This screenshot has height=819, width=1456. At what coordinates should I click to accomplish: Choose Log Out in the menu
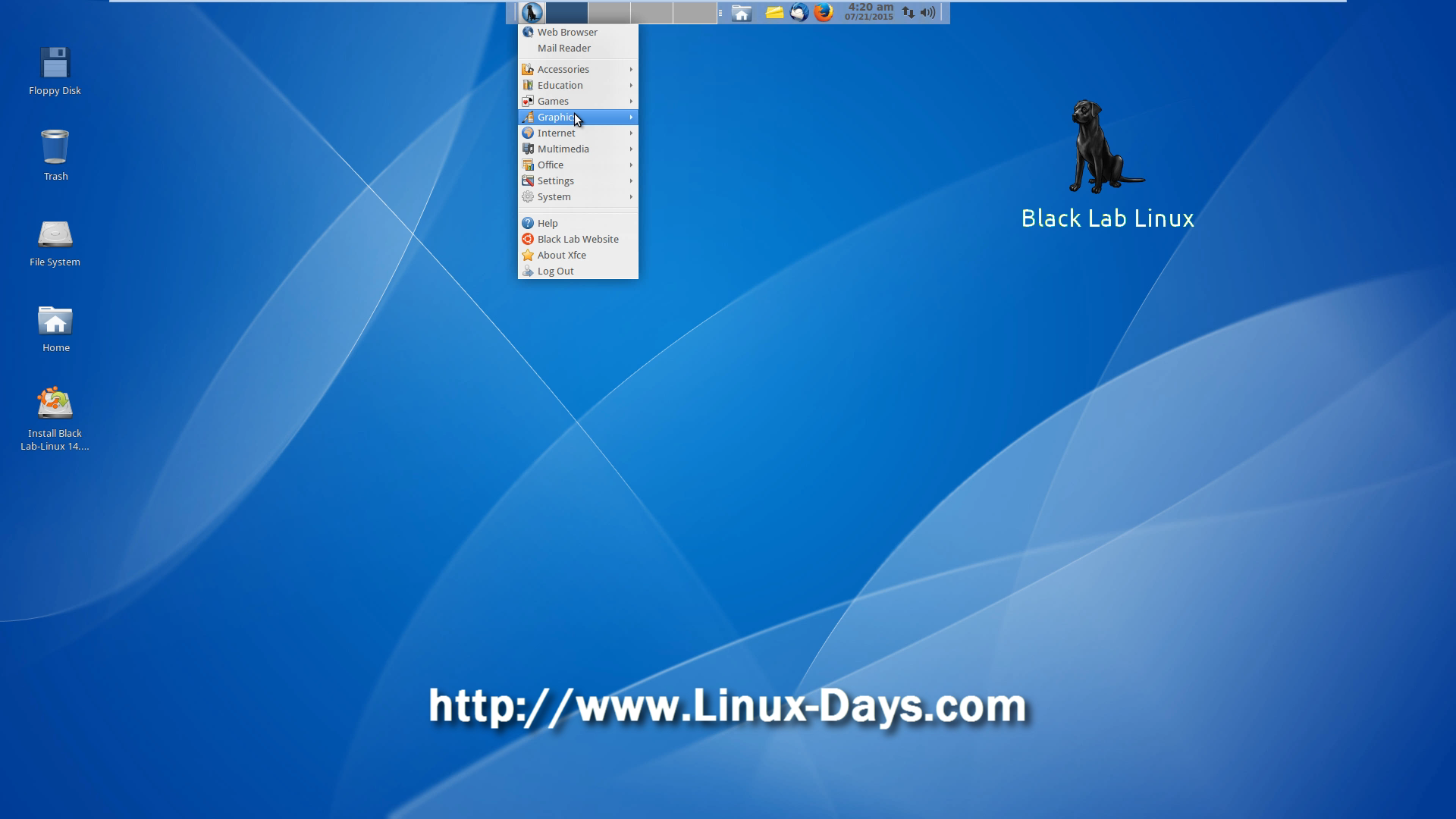pyautogui.click(x=578, y=271)
